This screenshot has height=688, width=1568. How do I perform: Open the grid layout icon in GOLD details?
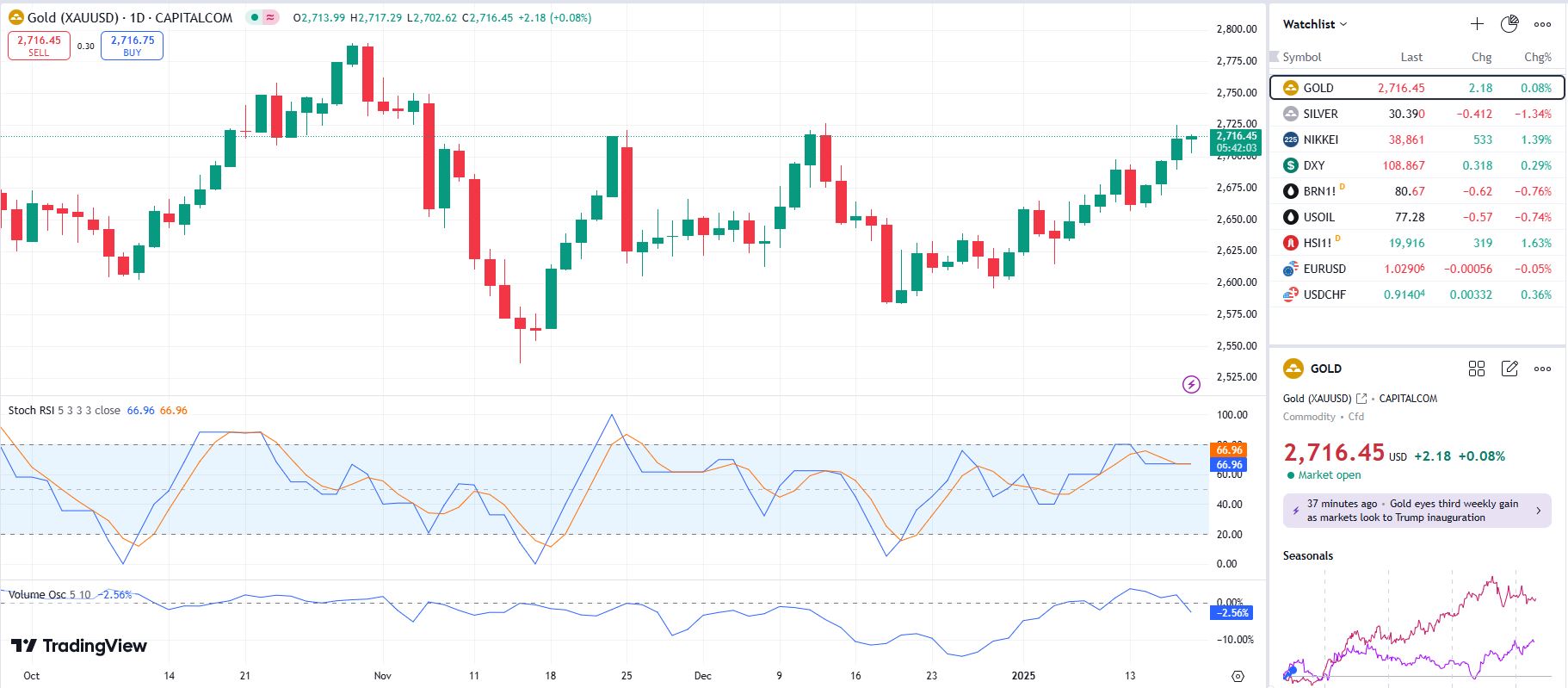point(1477,369)
